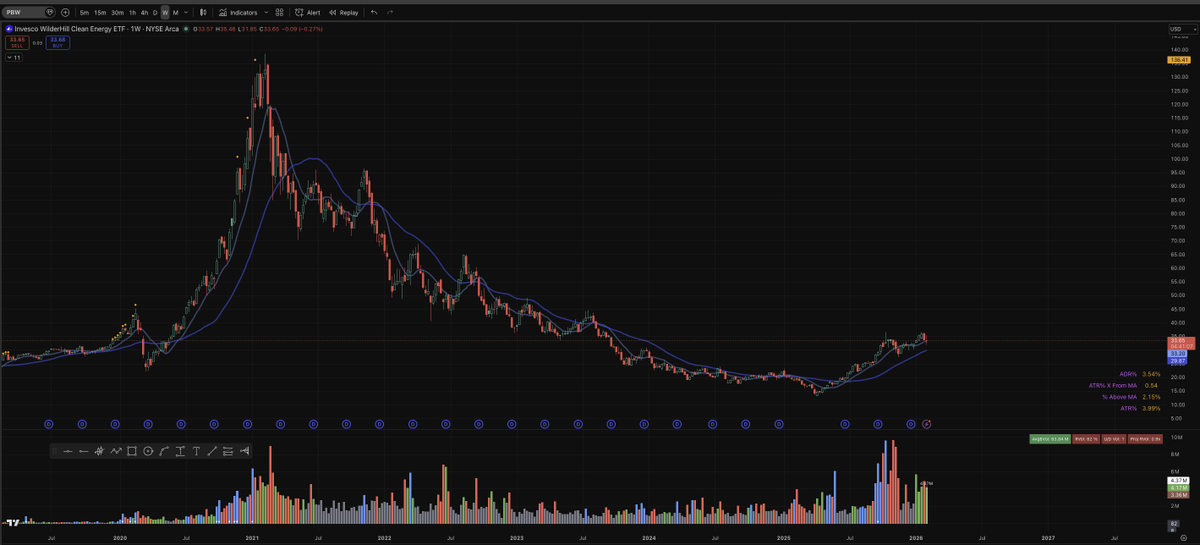Image resolution: width=1200 pixels, height=545 pixels.
Task: Select the 4h timeframe
Action: pos(144,12)
